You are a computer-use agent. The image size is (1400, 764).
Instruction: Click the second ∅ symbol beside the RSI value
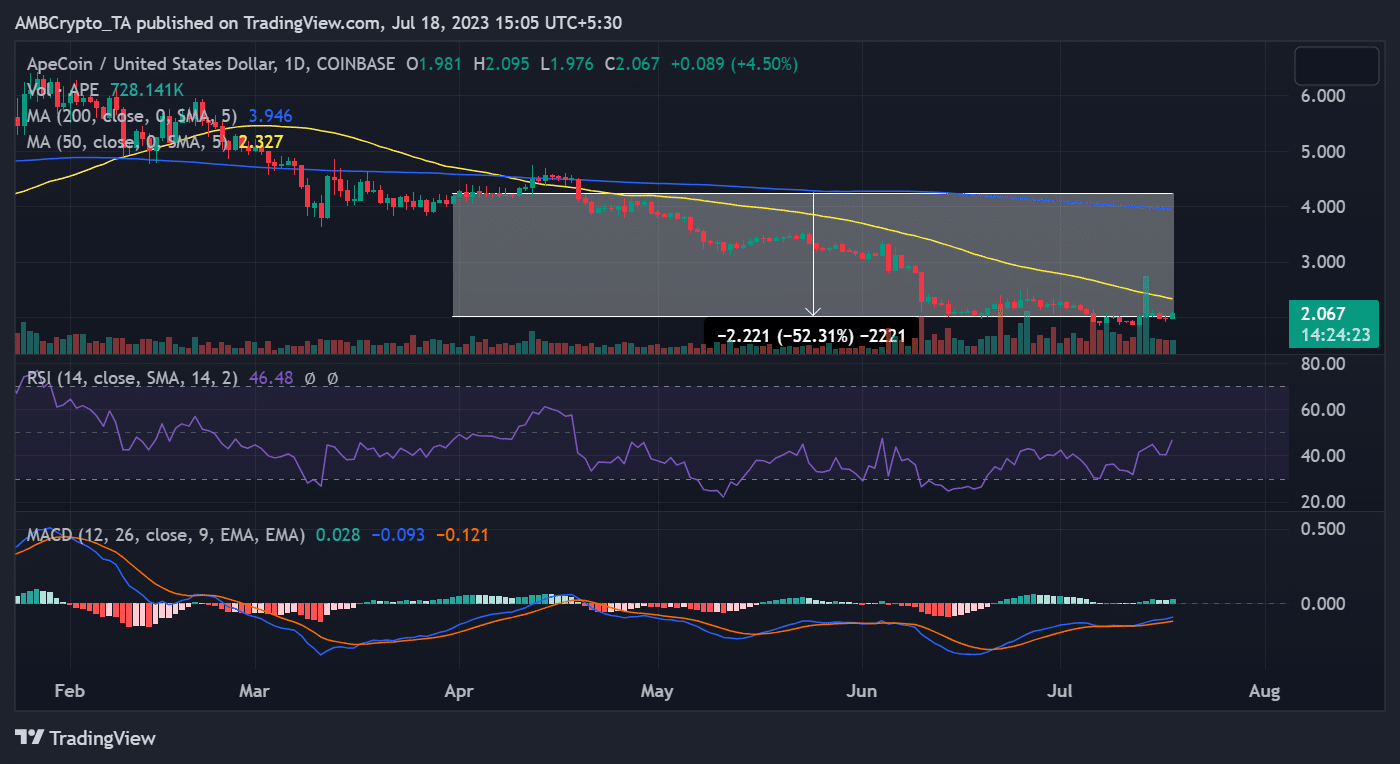coord(332,379)
